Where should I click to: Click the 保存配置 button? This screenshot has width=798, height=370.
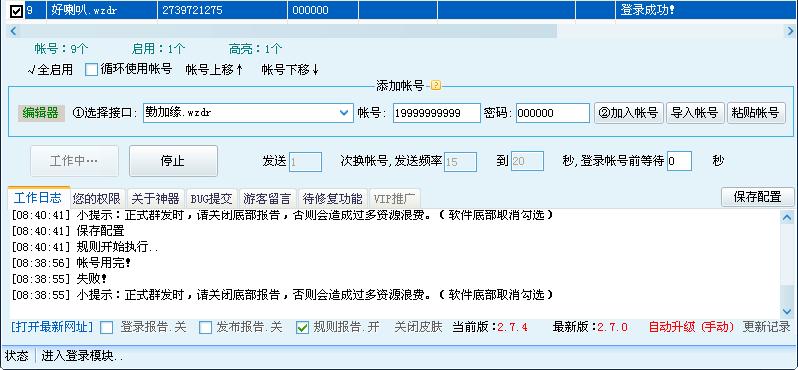[x=757, y=197]
